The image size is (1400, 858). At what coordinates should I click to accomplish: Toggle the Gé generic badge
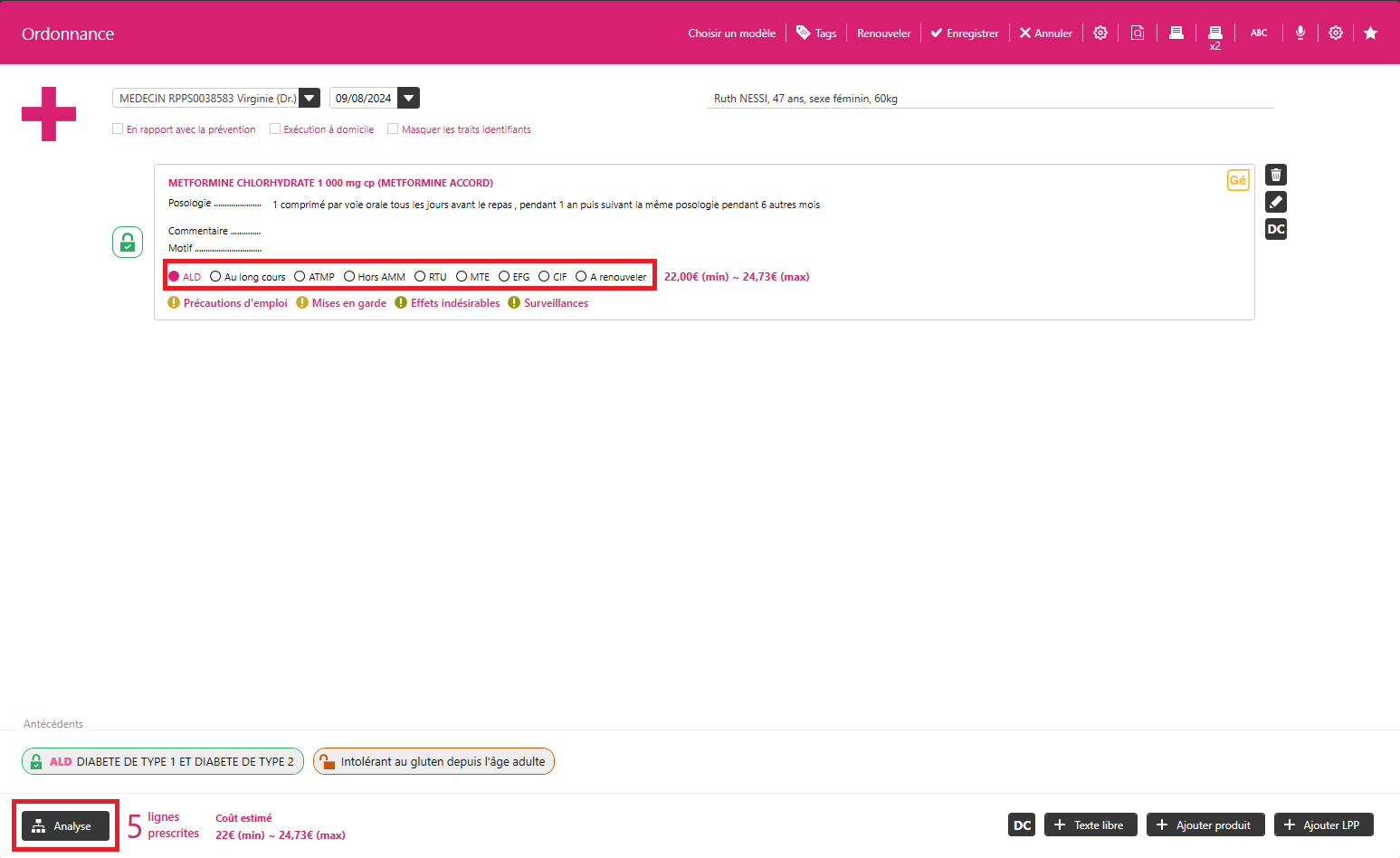click(x=1237, y=180)
